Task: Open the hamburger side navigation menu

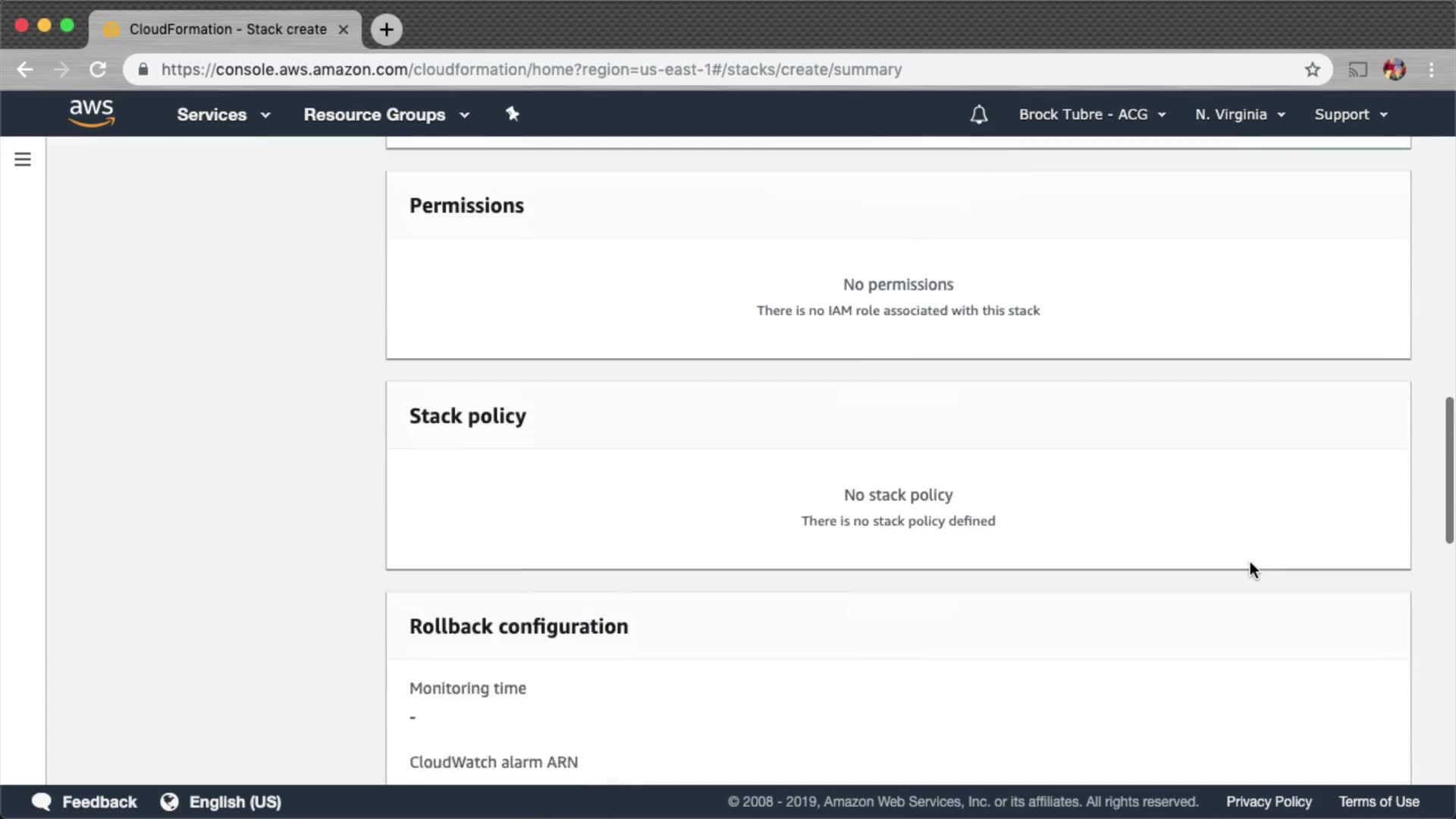Action: pos(23,159)
